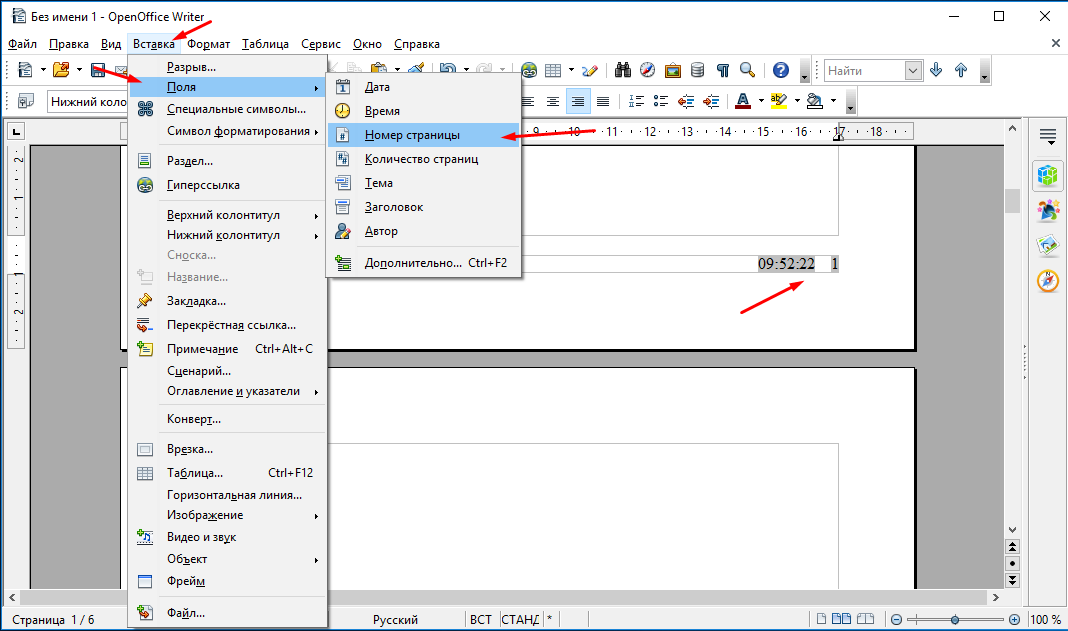Screen dimensions: 1068x631
Task: Click the Styles and Formatting icon
Action: [26, 102]
